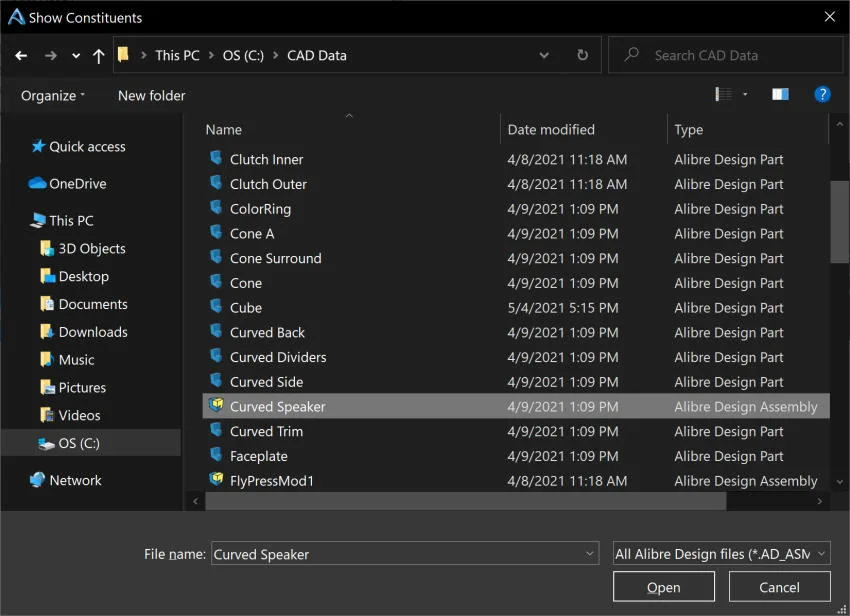Viewport: 850px width, 616px height.
Task: Click the vertical scrollbar thumb
Action: point(839,222)
